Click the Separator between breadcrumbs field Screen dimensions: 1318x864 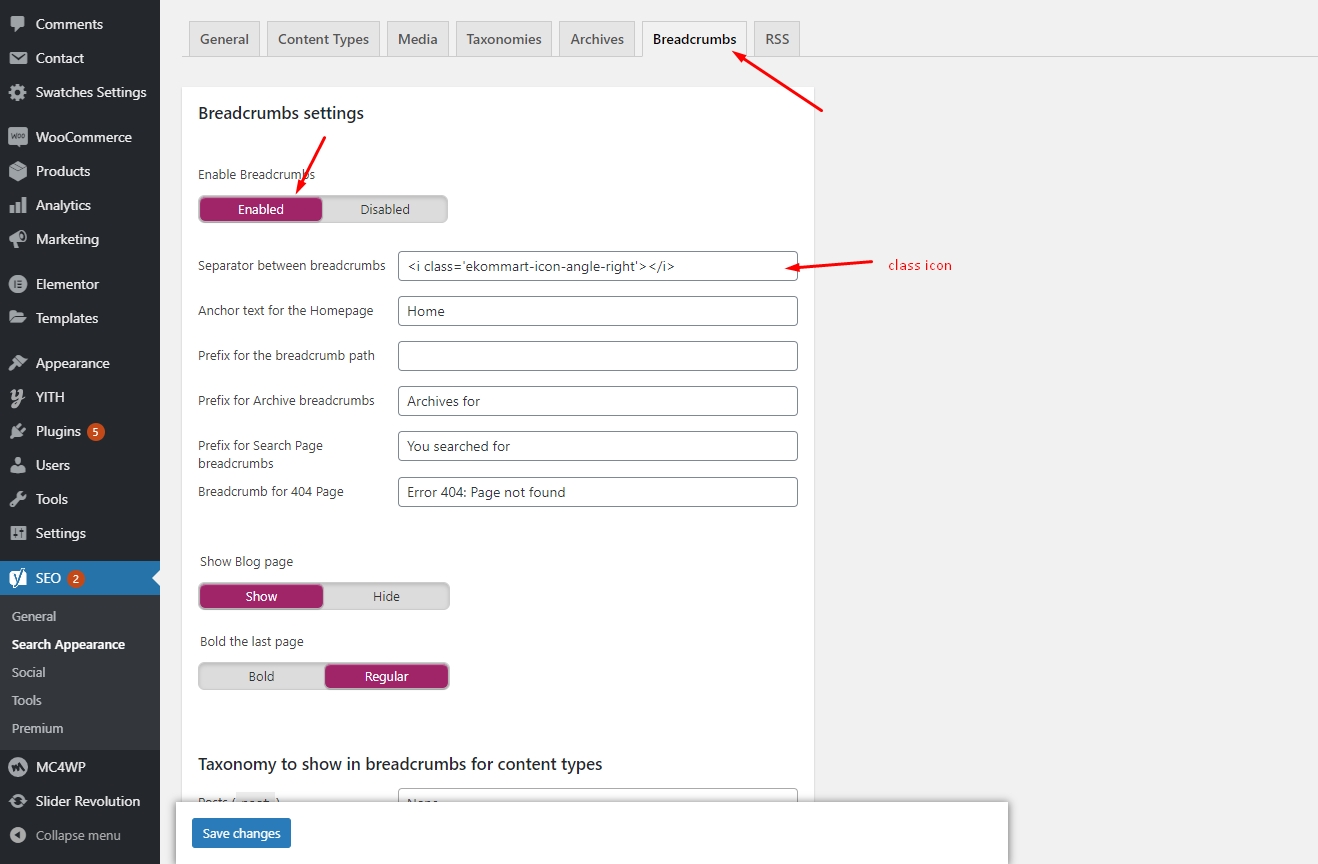[597, 266]
